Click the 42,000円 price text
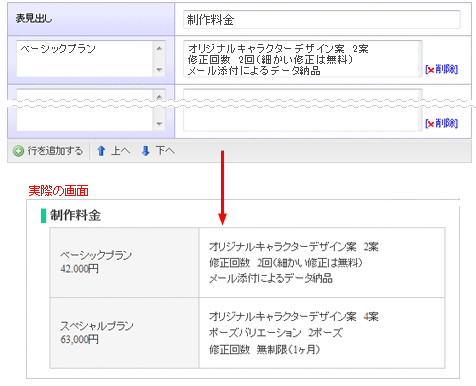The width and height of the screenshot is (476, 386). pos(80,269)
